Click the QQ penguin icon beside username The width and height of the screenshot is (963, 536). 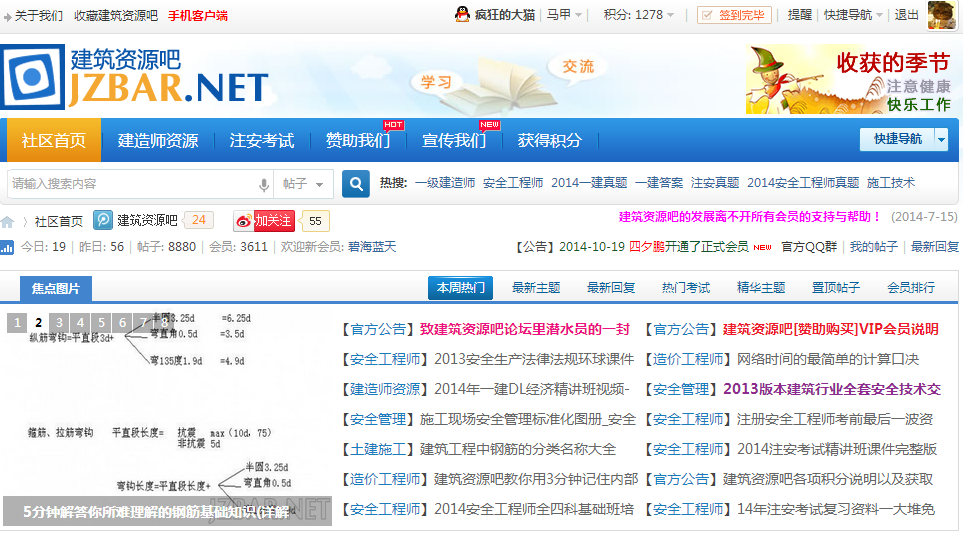tap(462, 14)
